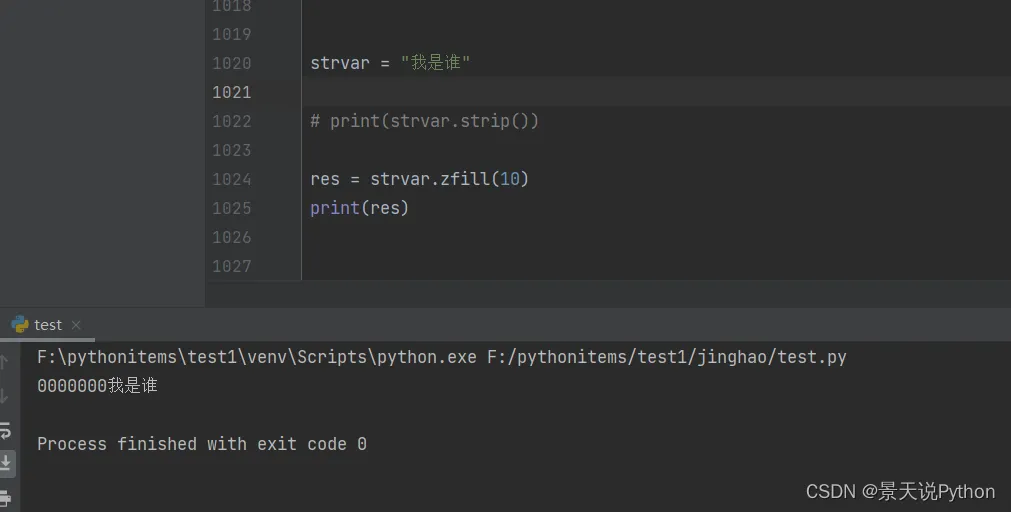Viewport: 1011px width, 512px height.
Task: Close the test run tab
Action: point(76,324)
